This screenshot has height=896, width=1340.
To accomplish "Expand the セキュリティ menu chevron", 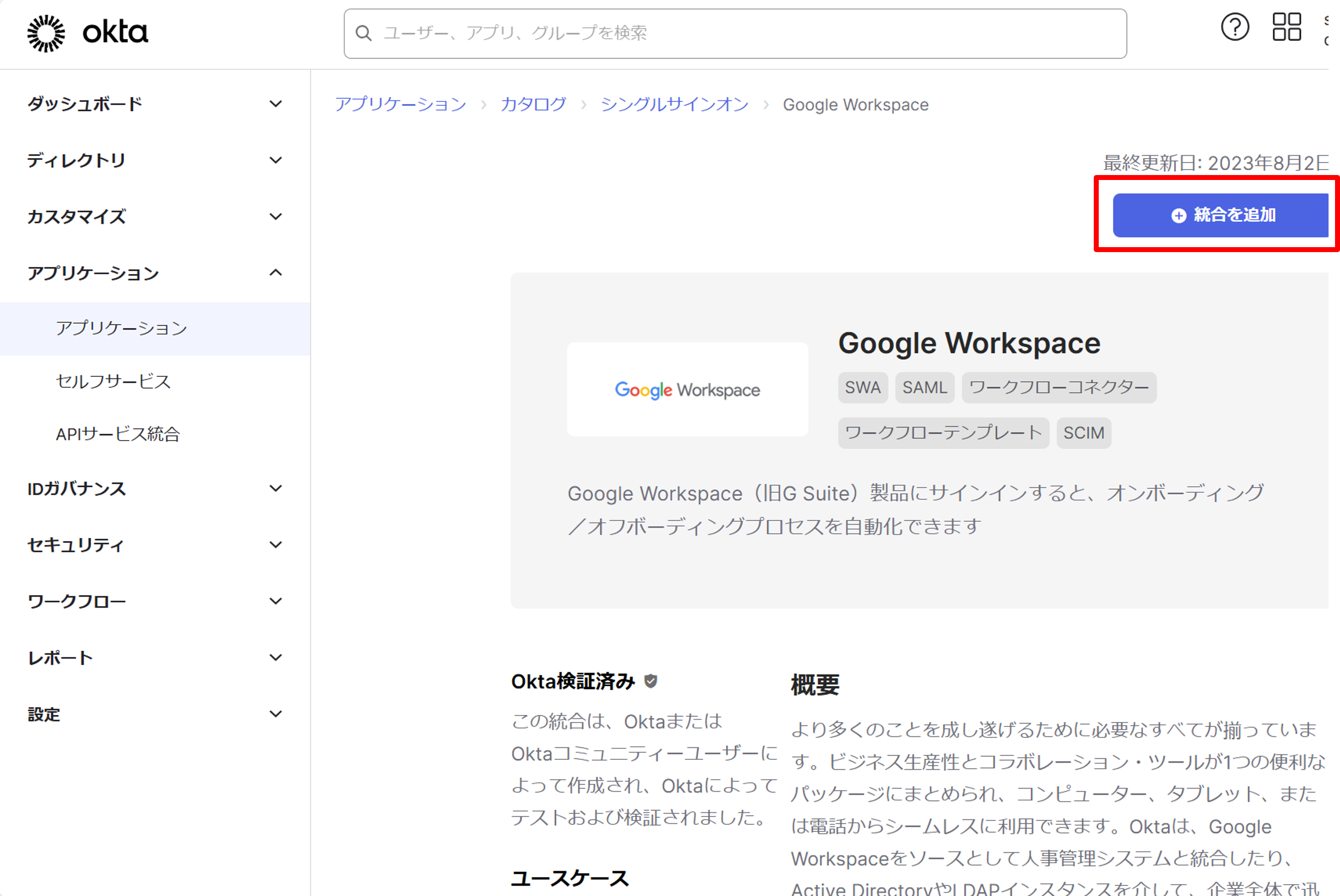I will click(x=276, y=544).
